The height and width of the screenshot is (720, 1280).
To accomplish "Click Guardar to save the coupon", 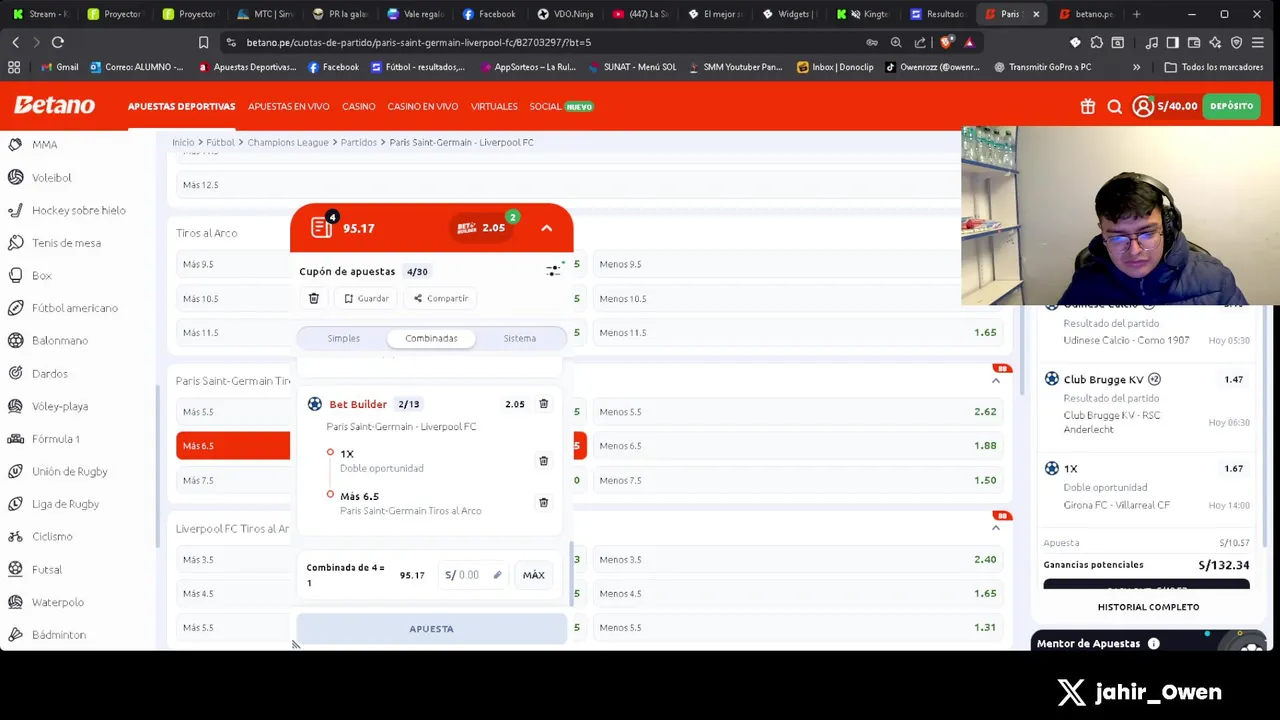I will tap(366, 298).
